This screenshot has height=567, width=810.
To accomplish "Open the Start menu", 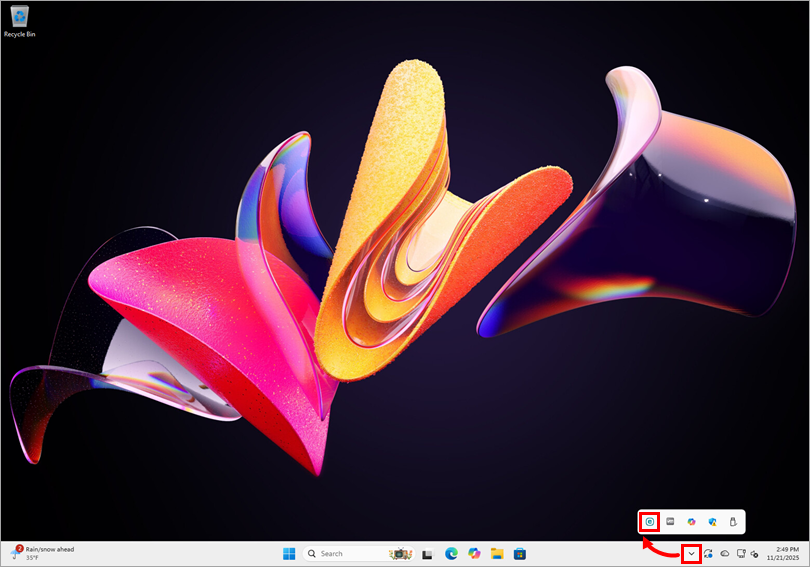I will coord(289,553).
